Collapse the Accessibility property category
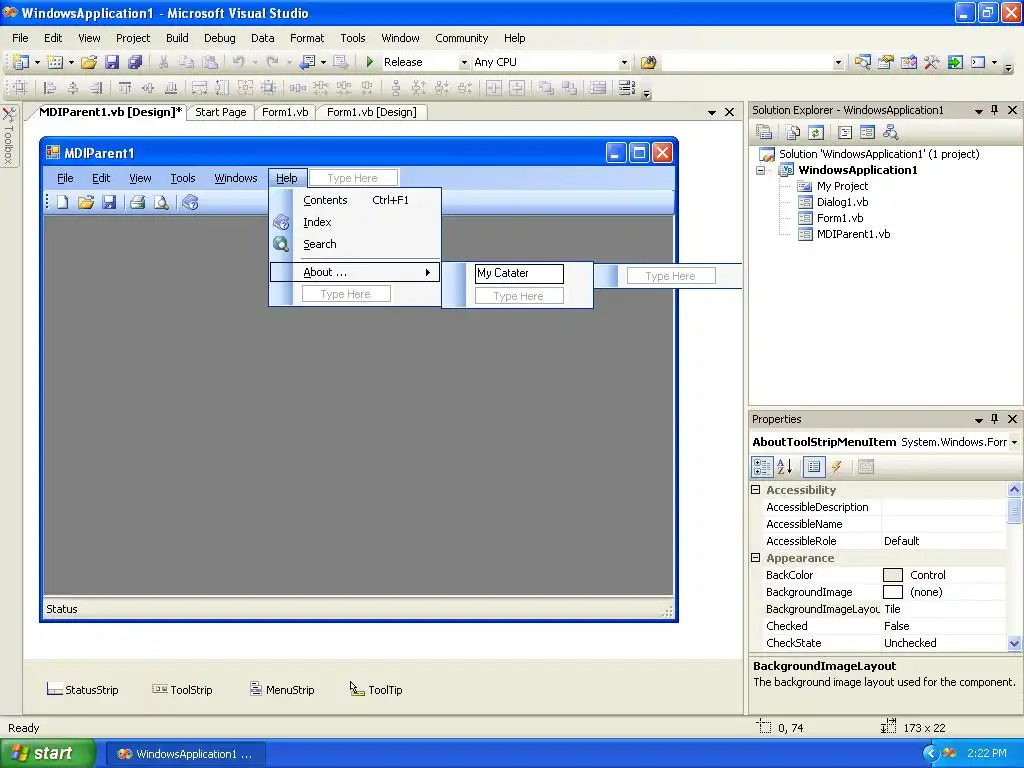This screenshot has height=768, width=1024. tap(756, 490)
